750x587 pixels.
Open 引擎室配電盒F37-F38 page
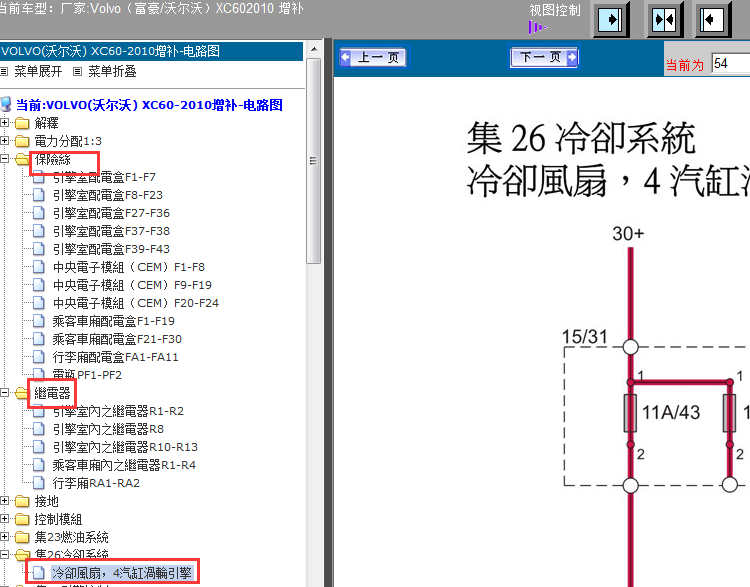point(111,231)
